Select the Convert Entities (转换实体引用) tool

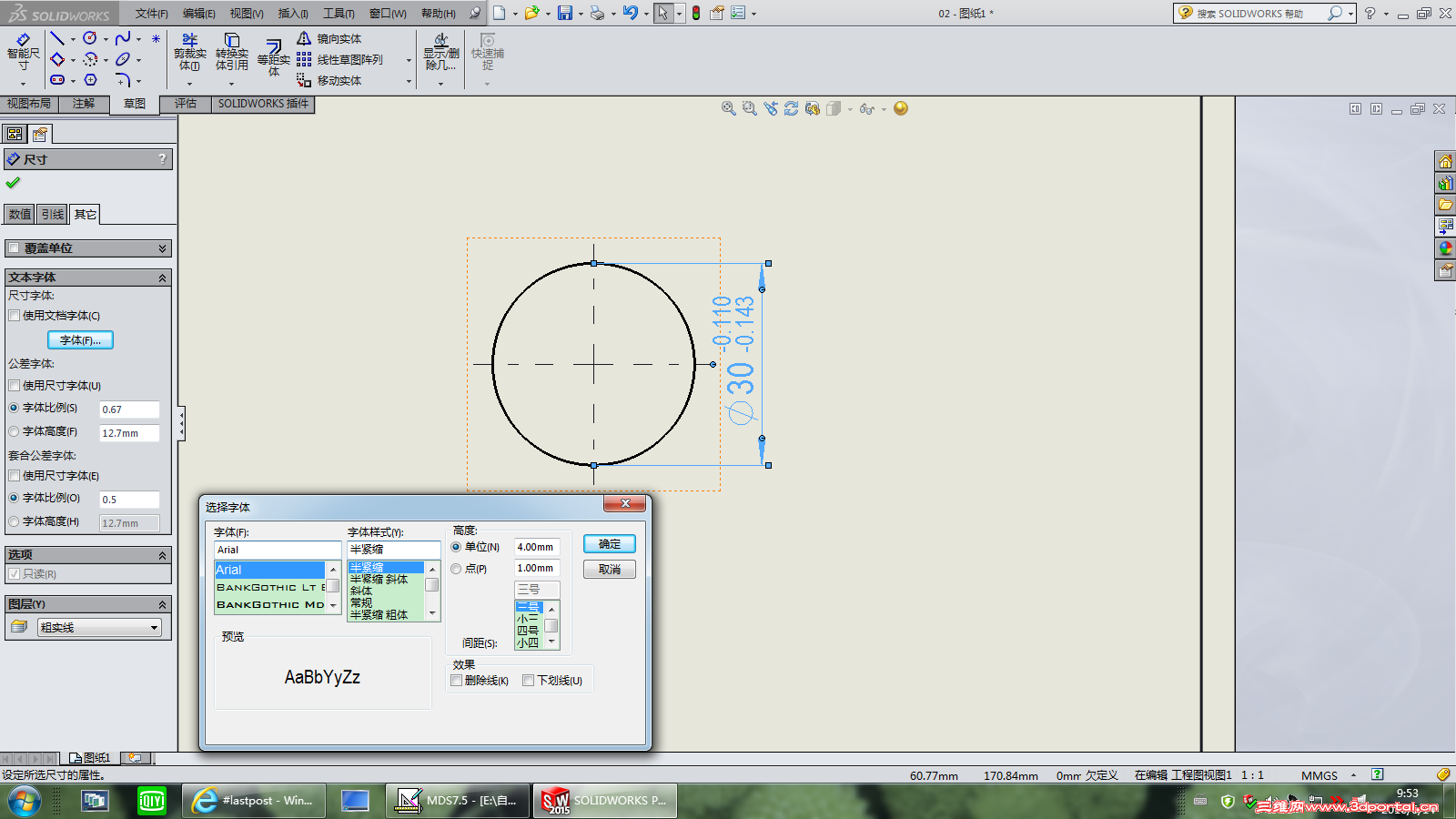[x=231, y=53]
